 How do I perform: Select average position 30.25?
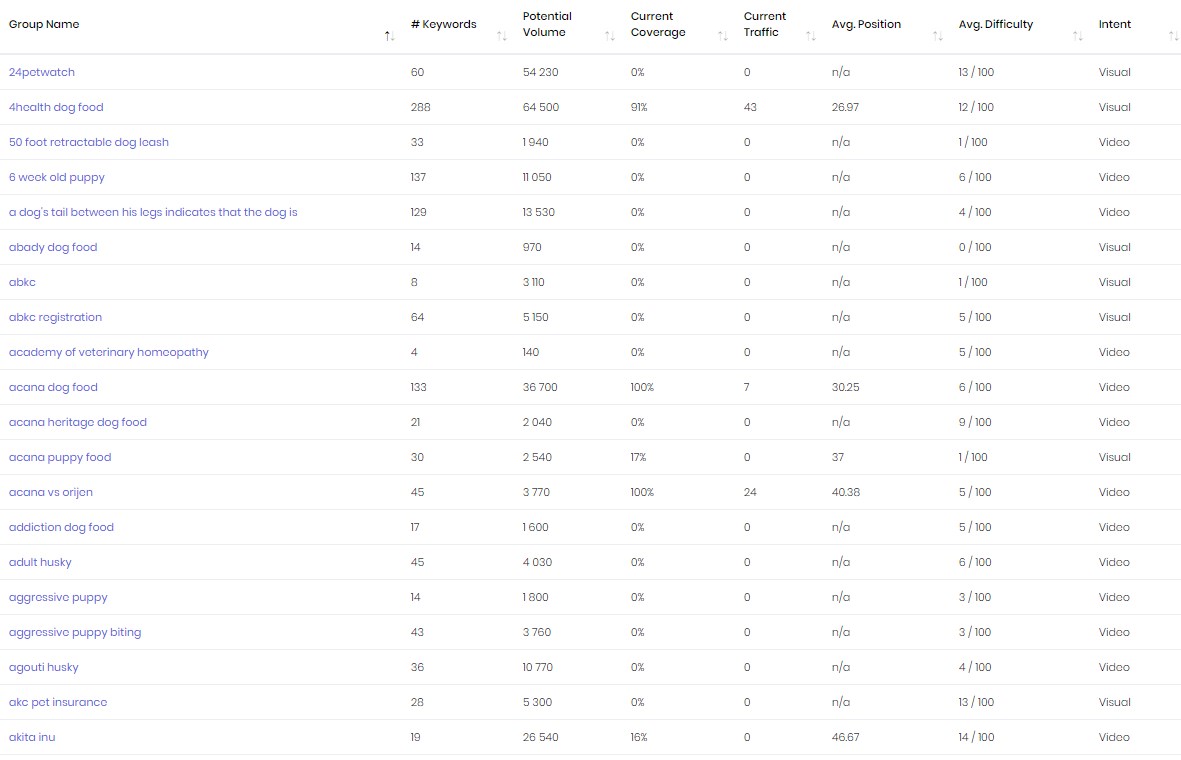(x=846, y=387)
